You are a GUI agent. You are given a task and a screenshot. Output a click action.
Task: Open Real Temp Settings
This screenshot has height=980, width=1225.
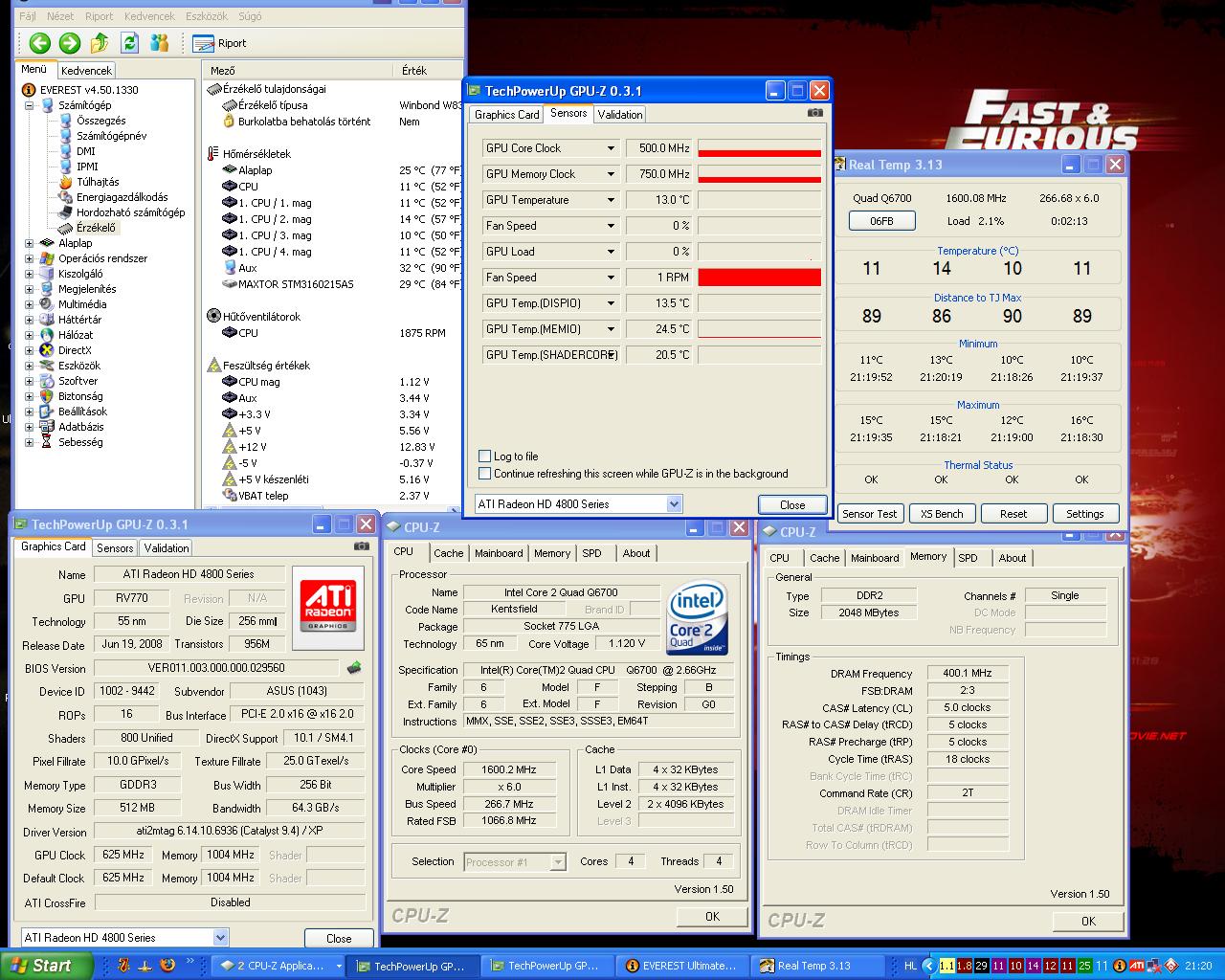coord(1085,514)
